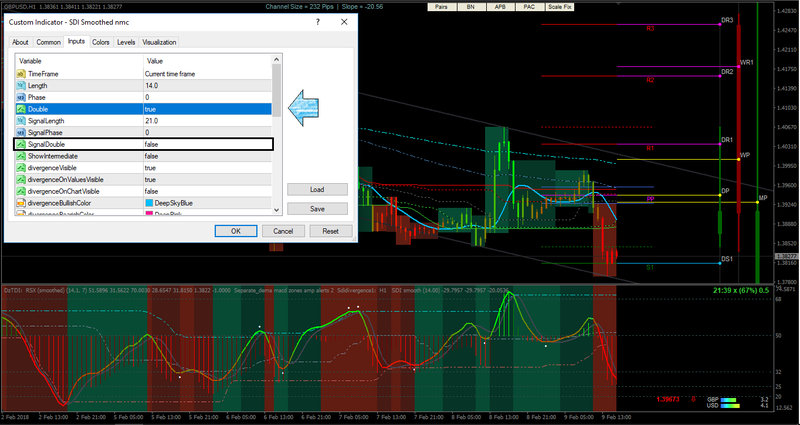800x425 pixels.
Task: Switch to the Colors tab
Action: (x=101, y=42)
